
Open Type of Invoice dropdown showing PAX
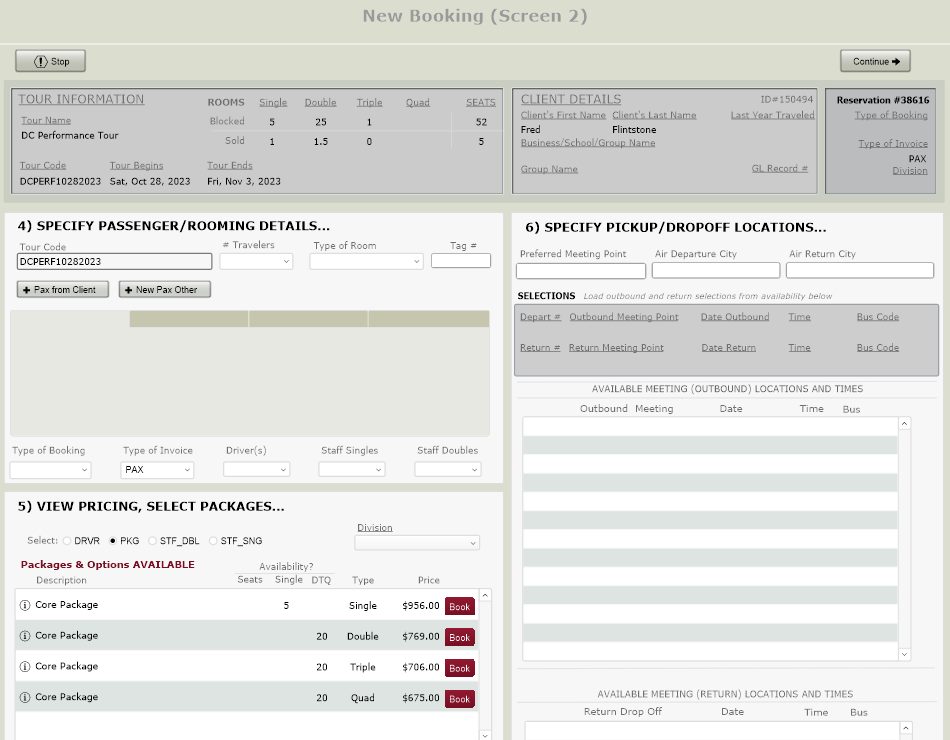click(157, 470)
